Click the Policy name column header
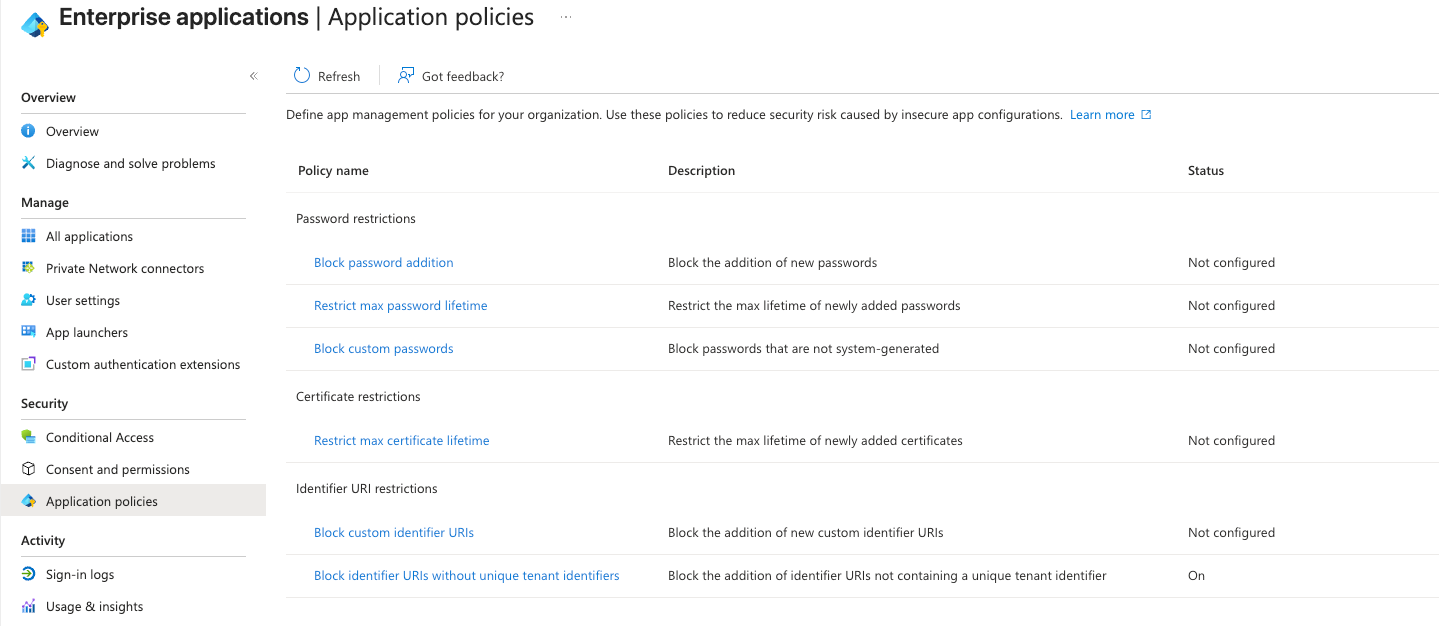The width and height of the screenshot is (1439, 626). tap(333, 171)
